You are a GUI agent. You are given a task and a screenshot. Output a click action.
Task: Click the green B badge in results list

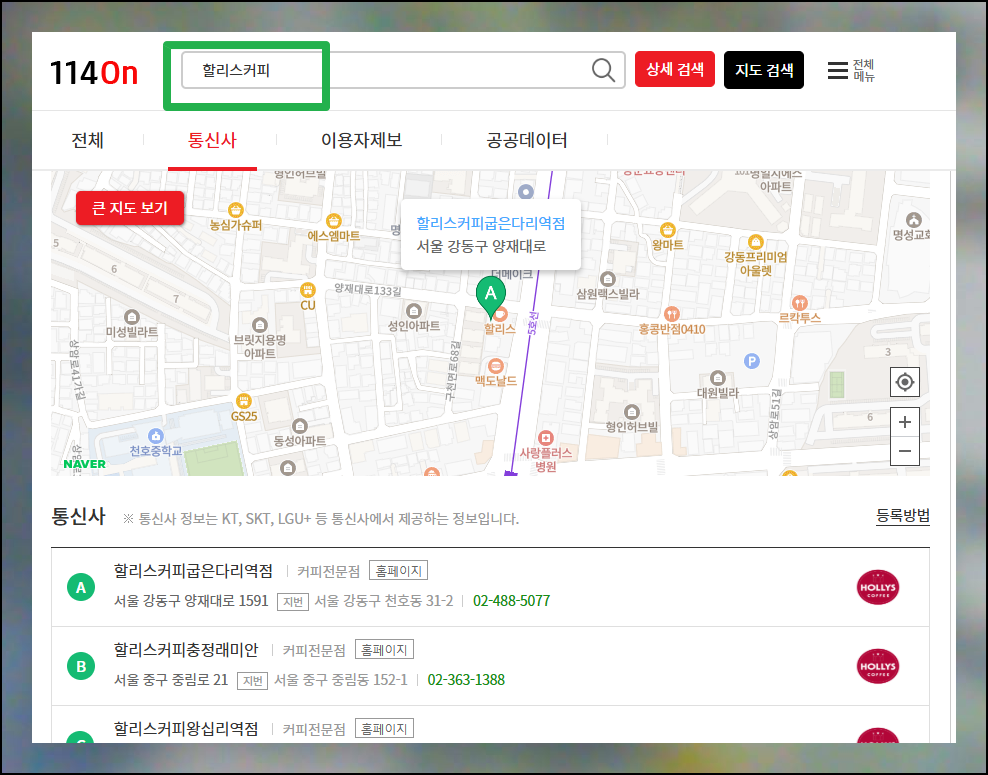pos(81,666)
